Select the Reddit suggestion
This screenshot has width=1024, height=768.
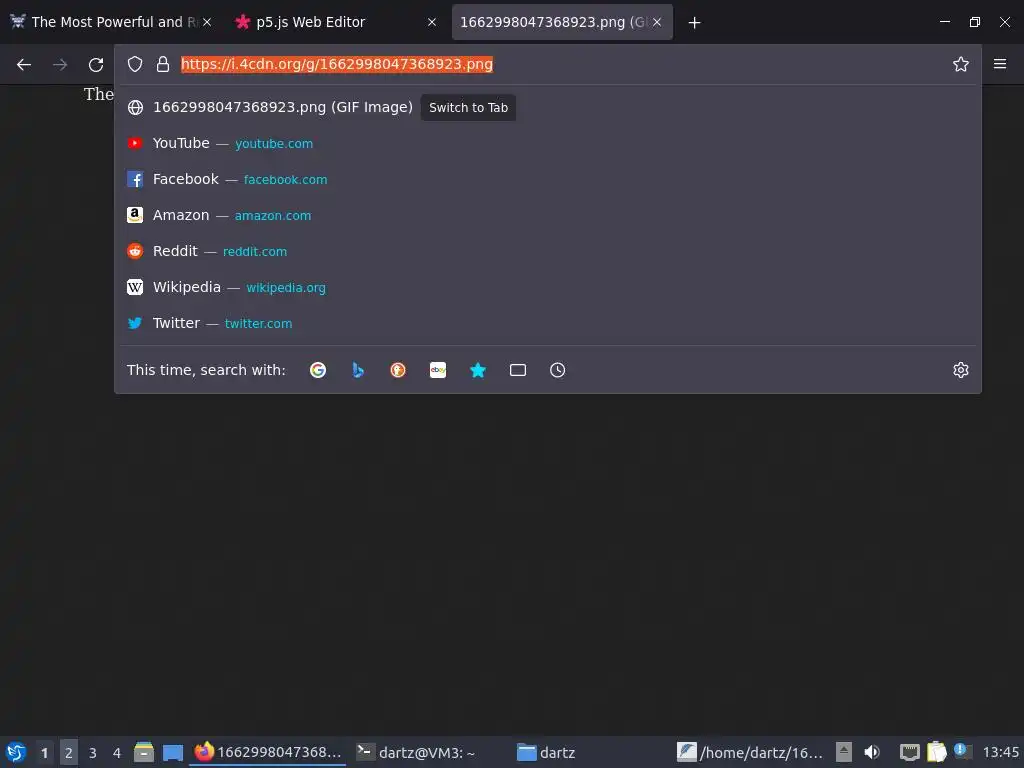click(x=548, y=251)
